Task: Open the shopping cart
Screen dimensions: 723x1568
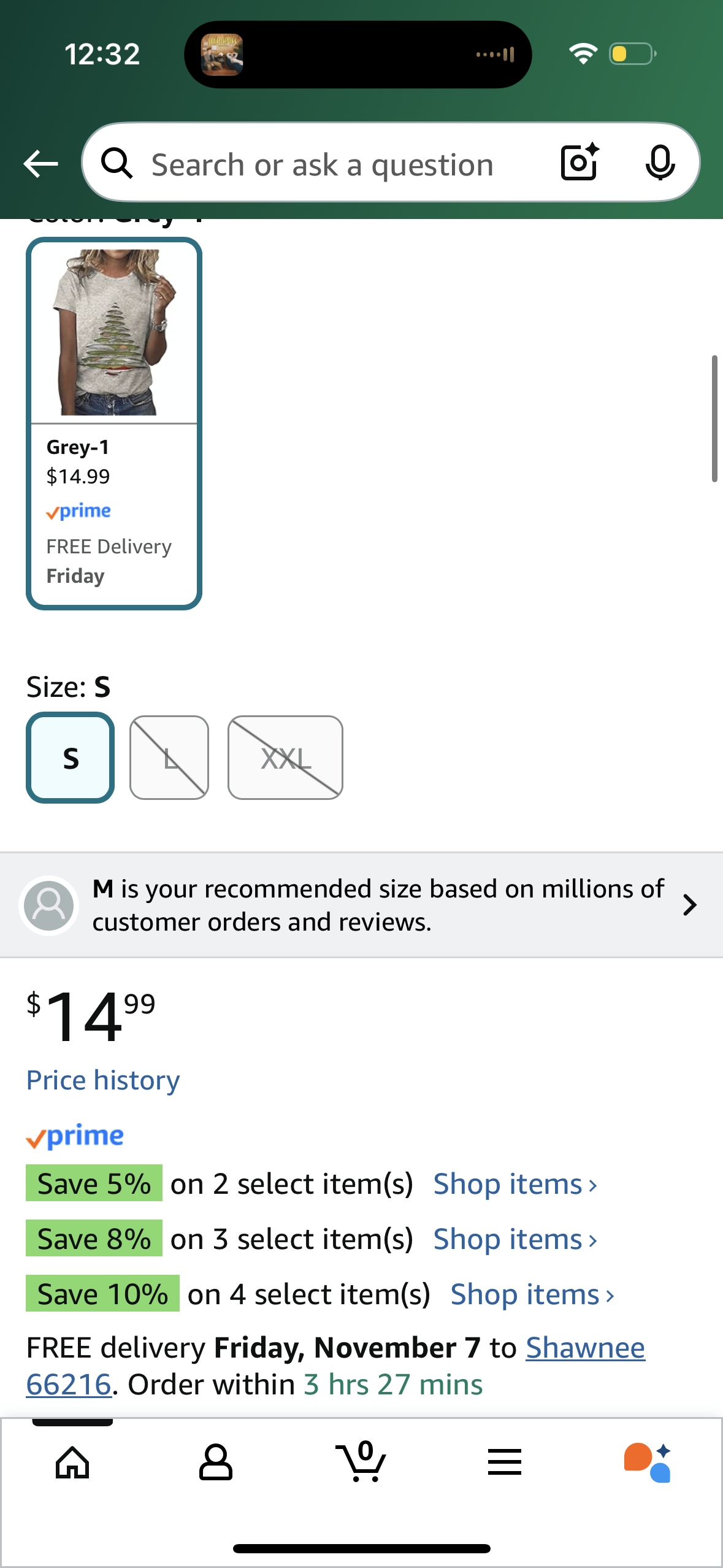Action: tap(361, 1462)
